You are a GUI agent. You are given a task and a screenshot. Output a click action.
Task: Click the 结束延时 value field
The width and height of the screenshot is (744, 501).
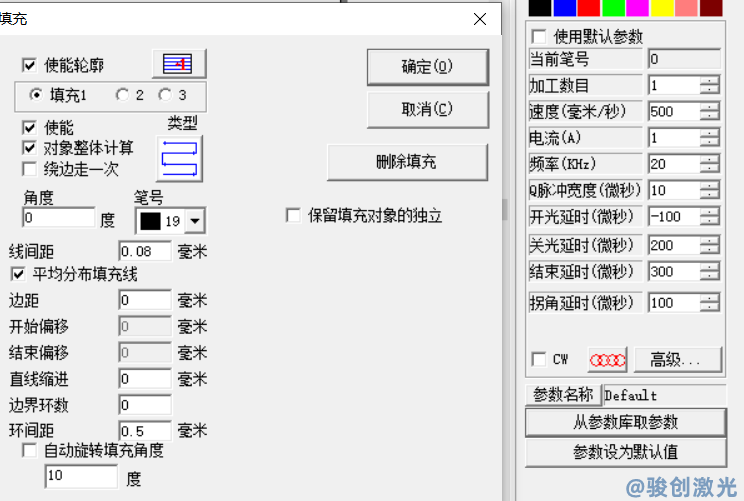click(x=674, y=272)
